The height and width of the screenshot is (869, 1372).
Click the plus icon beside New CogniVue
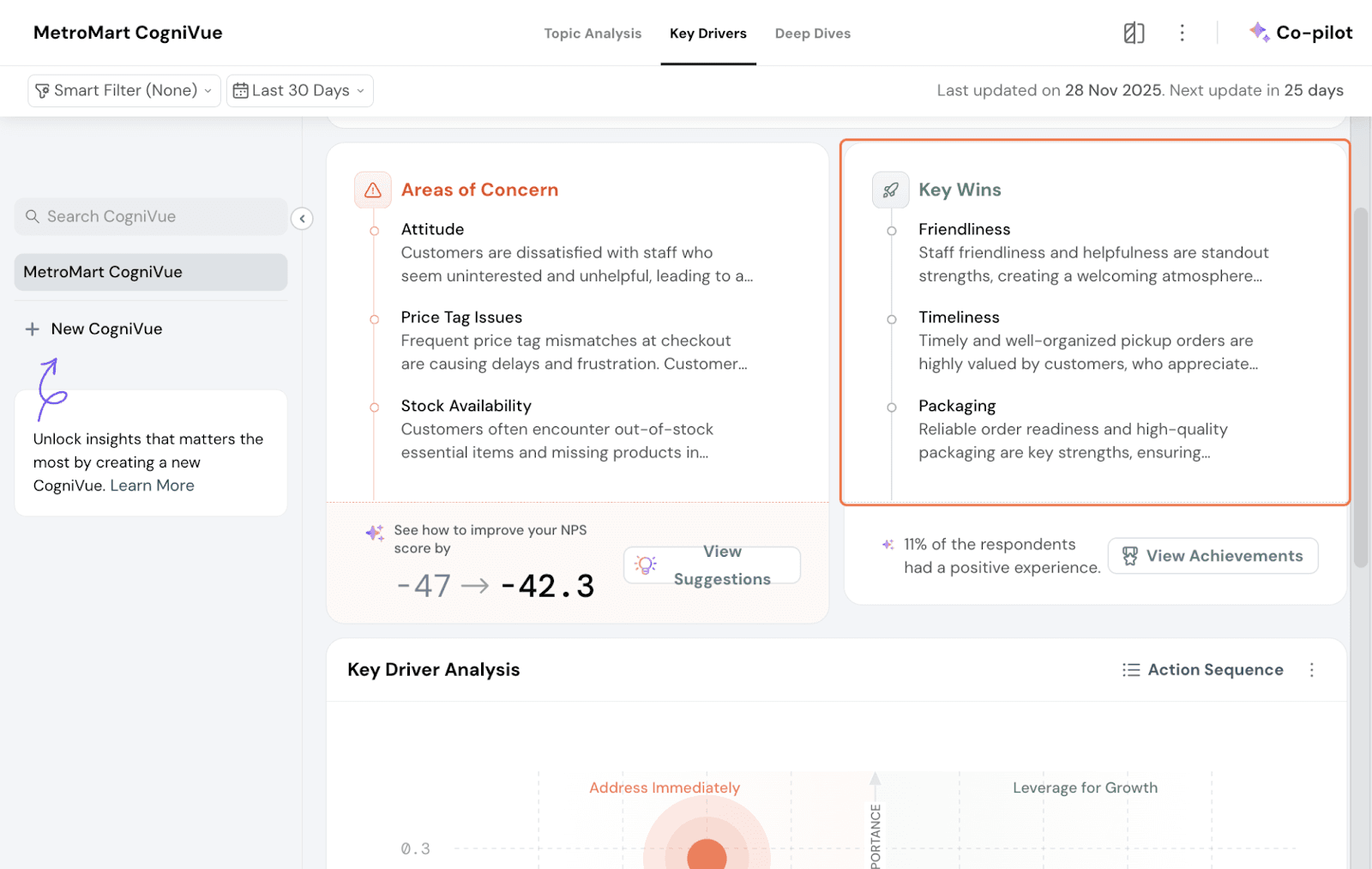coord(33,329)
